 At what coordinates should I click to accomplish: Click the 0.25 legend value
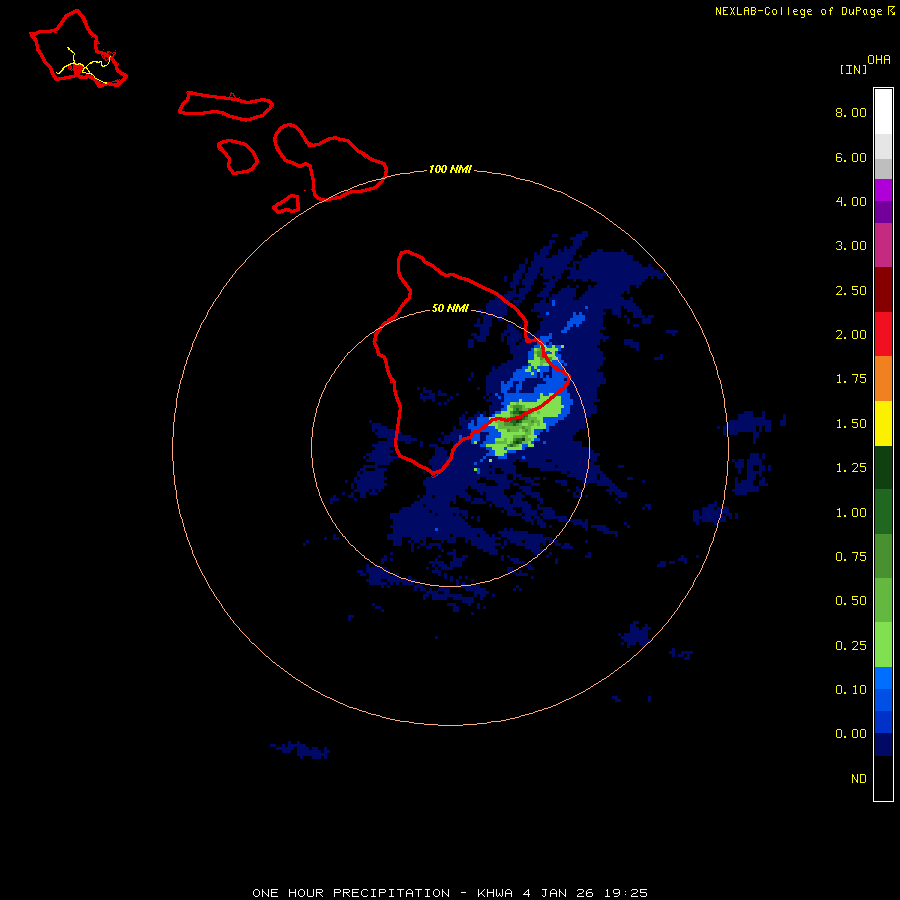851,646
